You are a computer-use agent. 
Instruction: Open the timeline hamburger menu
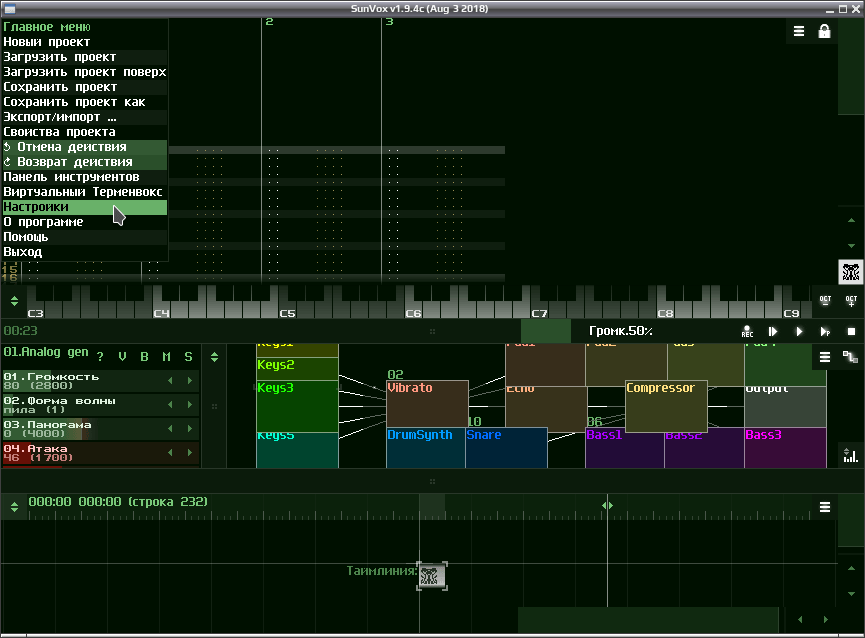coord(825,507)
